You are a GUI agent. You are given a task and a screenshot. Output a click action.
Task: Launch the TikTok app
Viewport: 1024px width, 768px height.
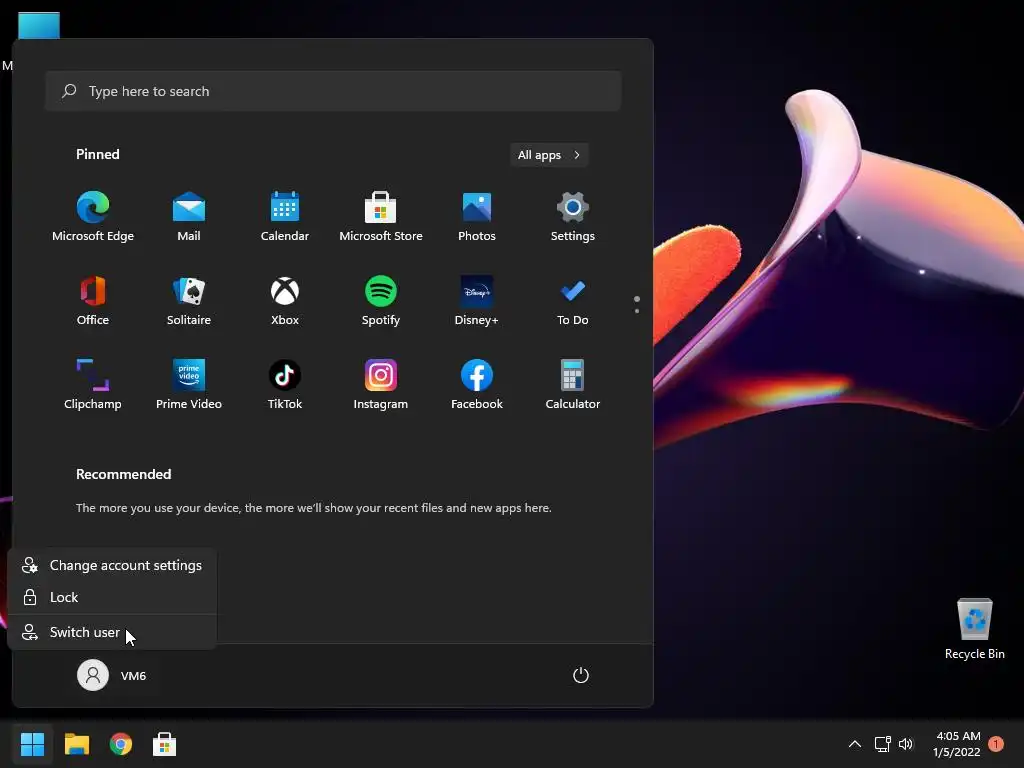pyautogui.click(x=285, y=385)
